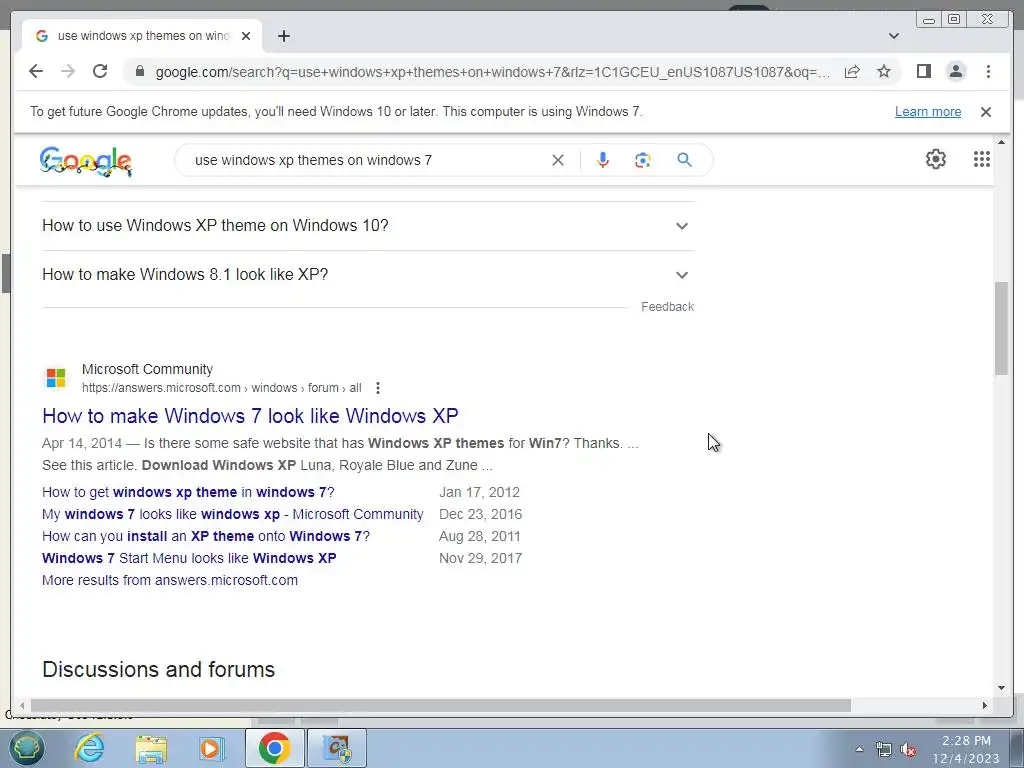Open Learn more about Chrome updates

pyautogui.click(x=927, y=112)
